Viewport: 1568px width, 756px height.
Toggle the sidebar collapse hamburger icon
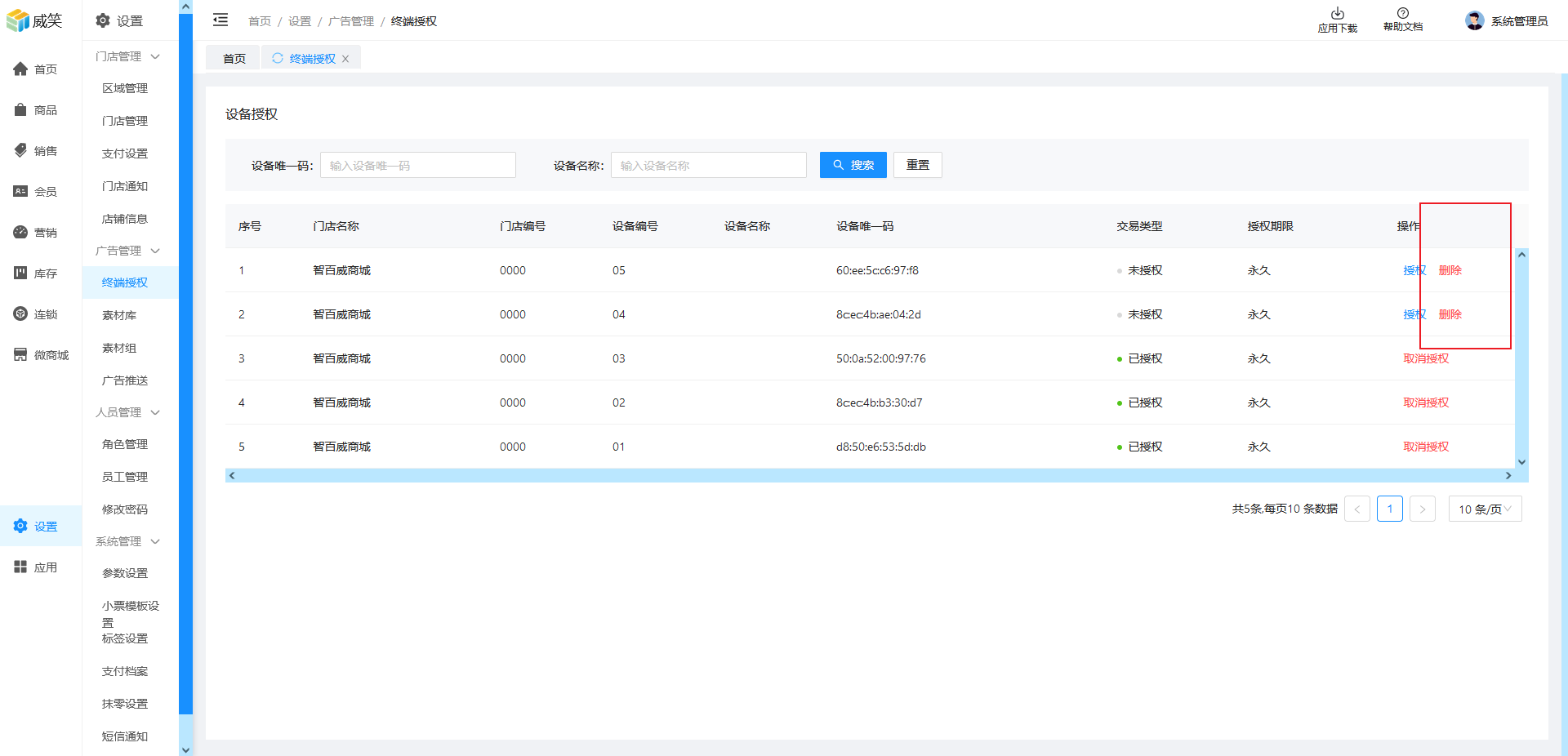click(220, 20)
